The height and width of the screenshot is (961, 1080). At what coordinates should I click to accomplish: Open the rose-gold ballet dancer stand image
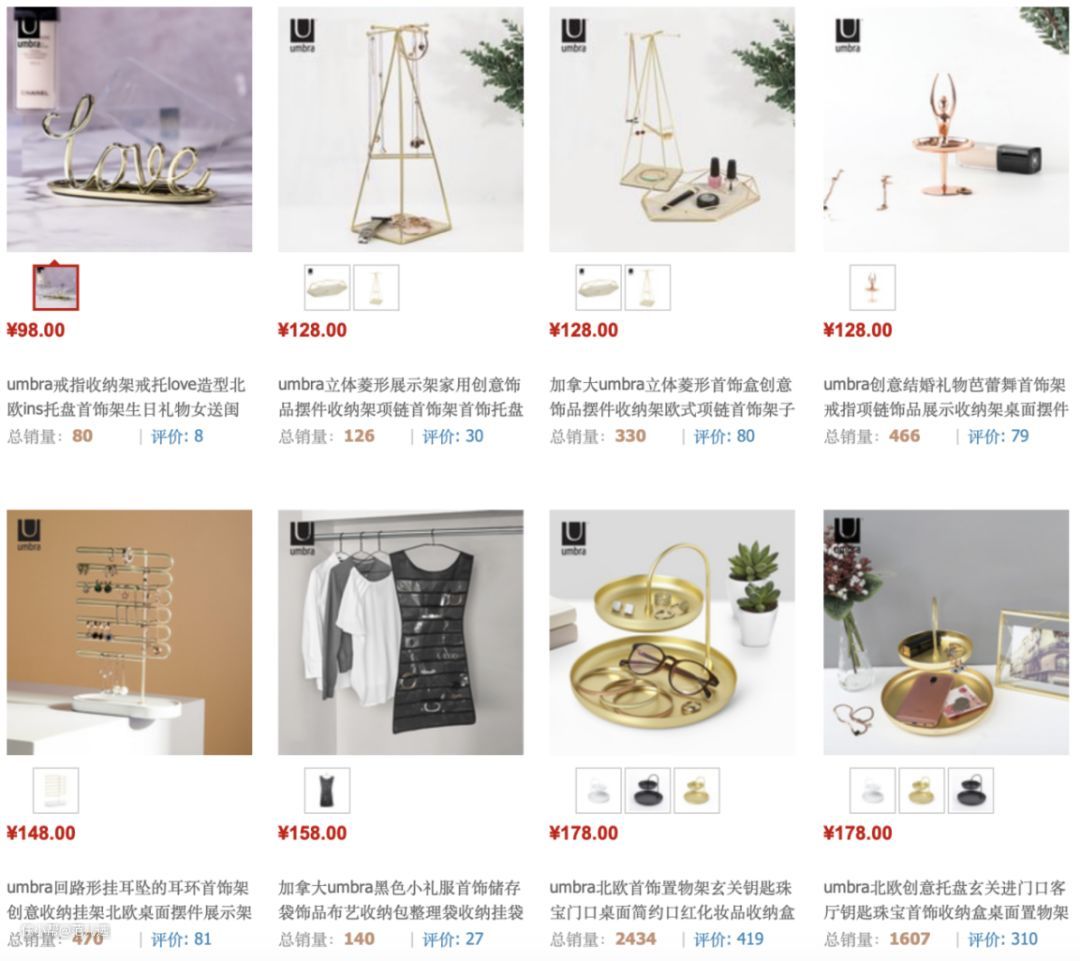click(x=946, y=130)
